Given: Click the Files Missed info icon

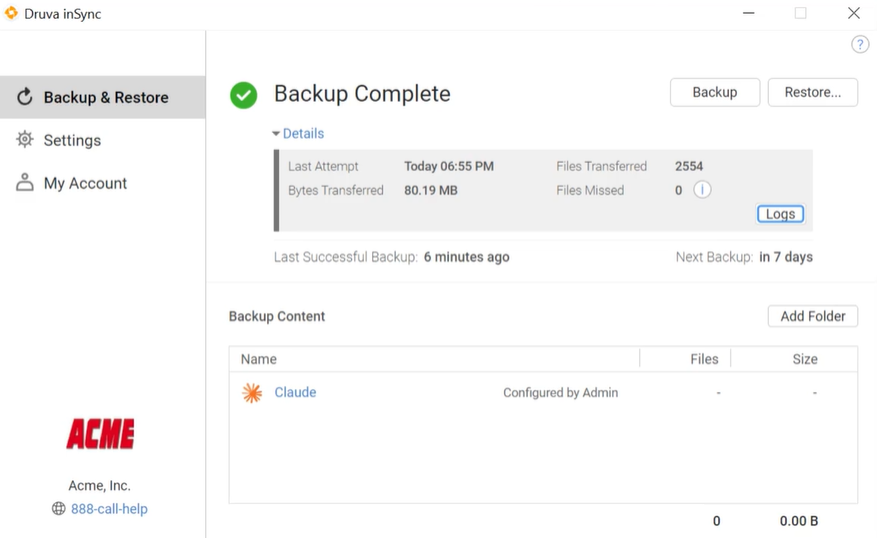Looking at the screenshot, I should (702, 190).
